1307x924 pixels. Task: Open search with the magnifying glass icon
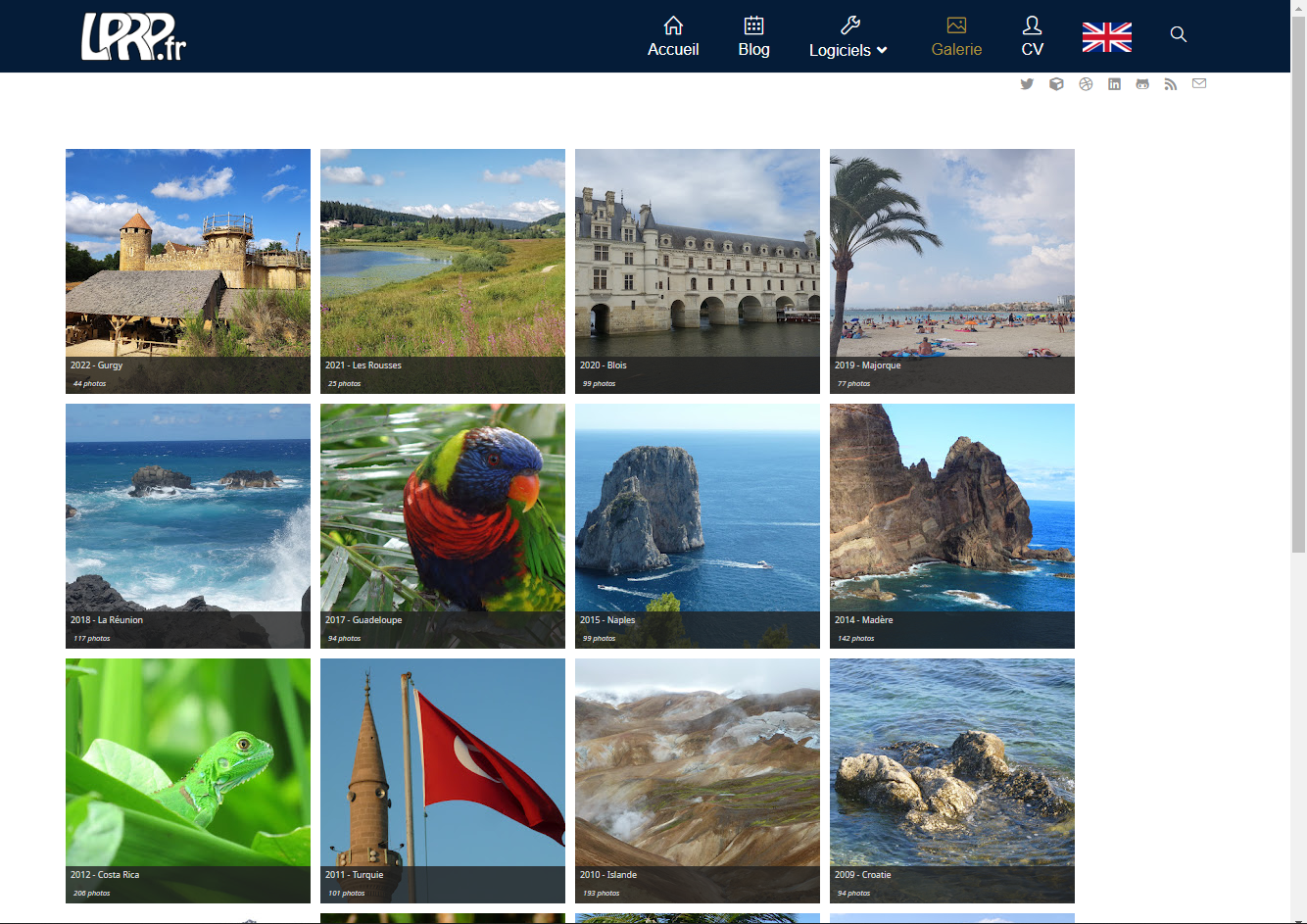pos(1179,34)
